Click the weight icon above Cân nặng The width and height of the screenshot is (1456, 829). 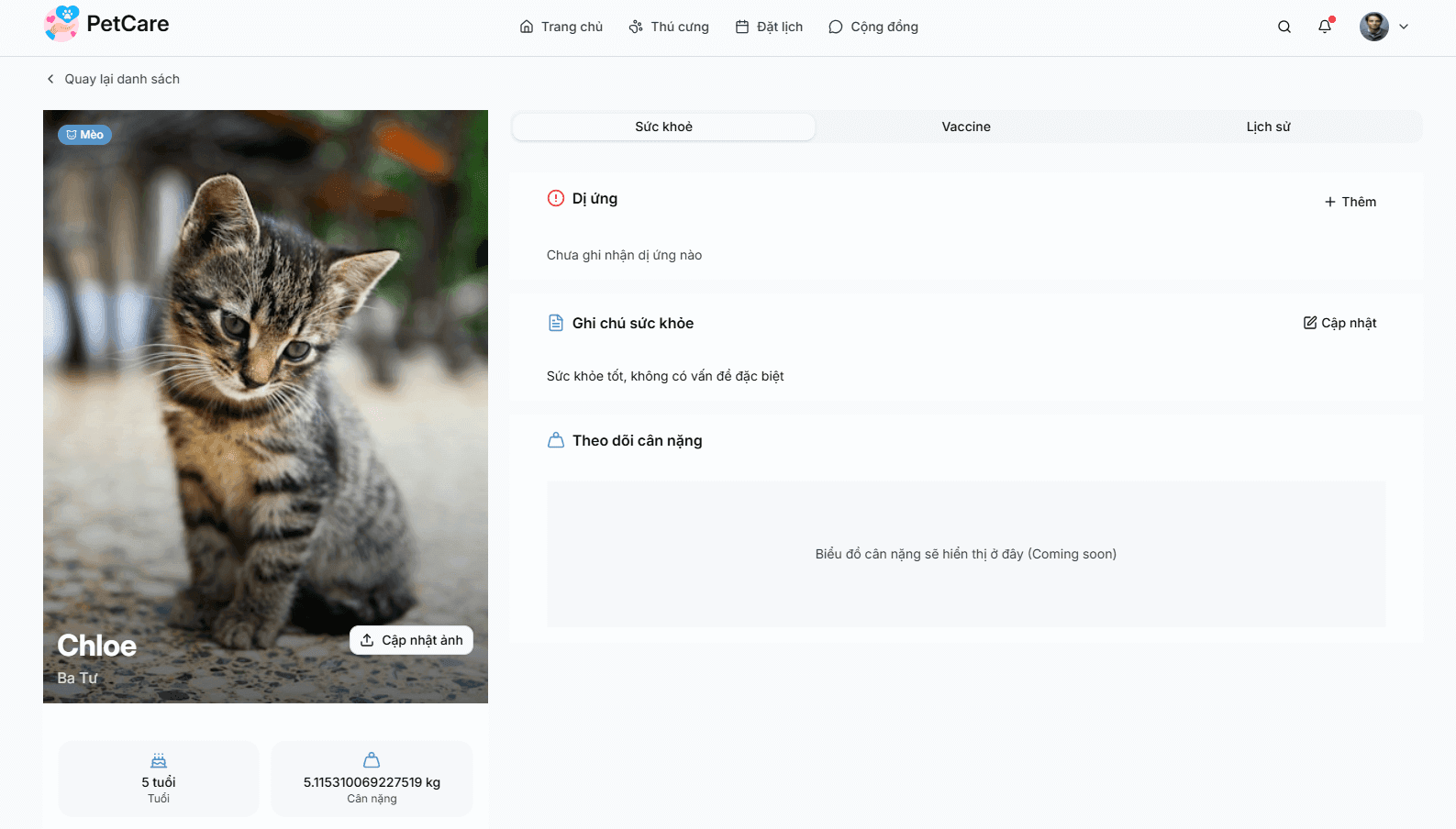pyautogui.click(x=372, y=760)
